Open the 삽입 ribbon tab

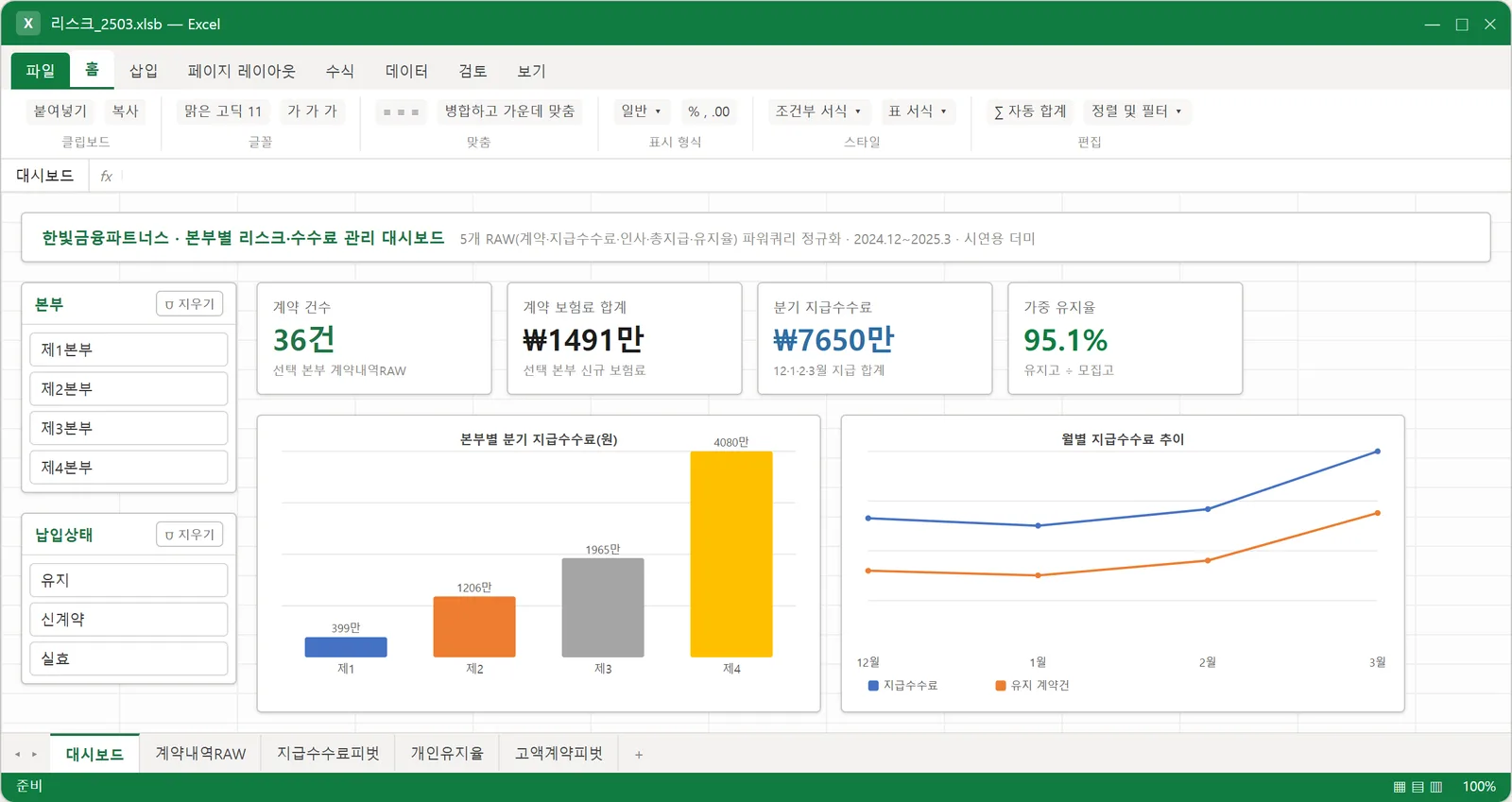point(144,71)
